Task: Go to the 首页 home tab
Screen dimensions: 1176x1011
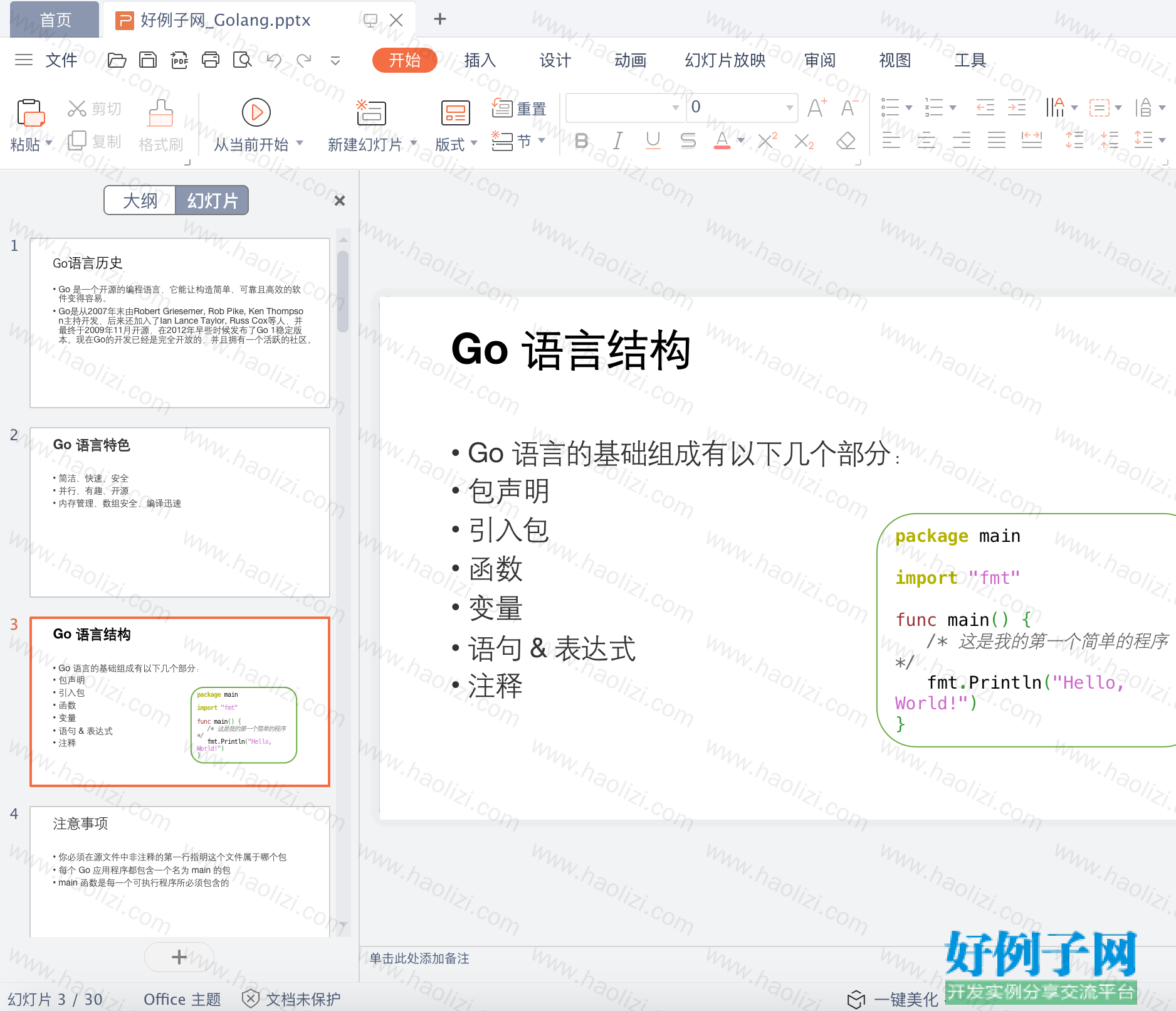Action: pos(55,19)
